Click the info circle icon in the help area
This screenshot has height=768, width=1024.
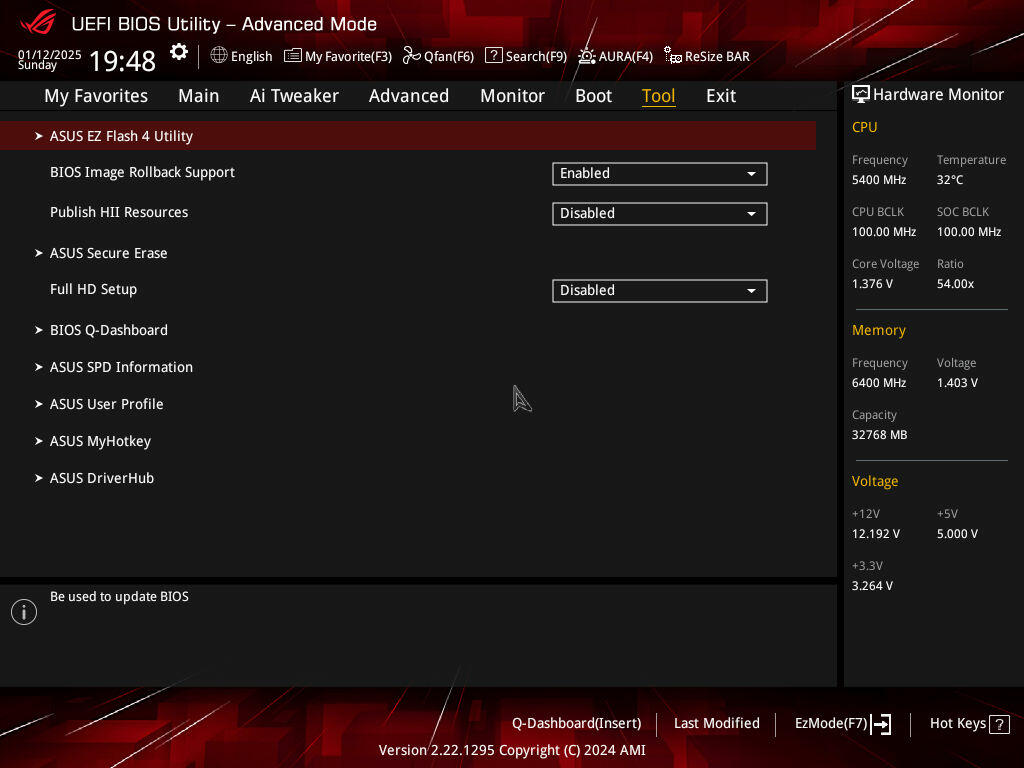click(x=24, y=612)
